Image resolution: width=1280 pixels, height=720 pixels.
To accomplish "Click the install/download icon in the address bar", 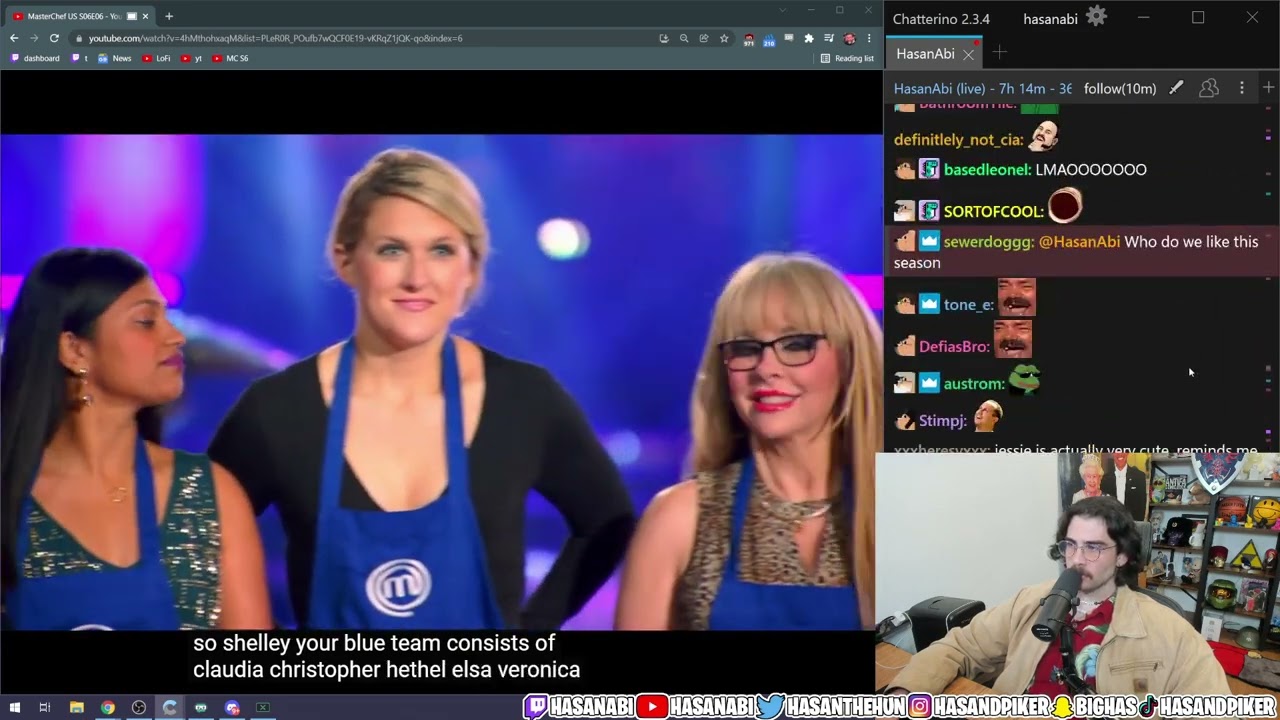I will 664,38.
